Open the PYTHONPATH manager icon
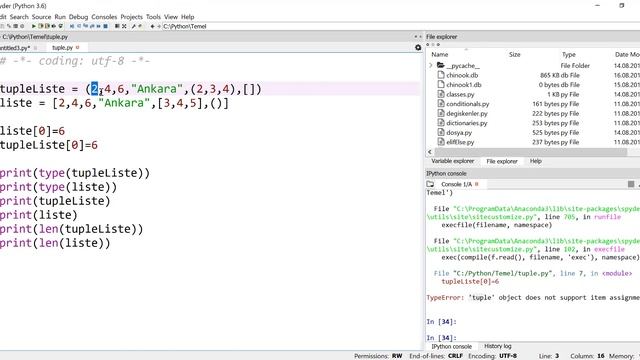Image resolution: width=640 pixels, height=360 pixels. tap(140, 26)
